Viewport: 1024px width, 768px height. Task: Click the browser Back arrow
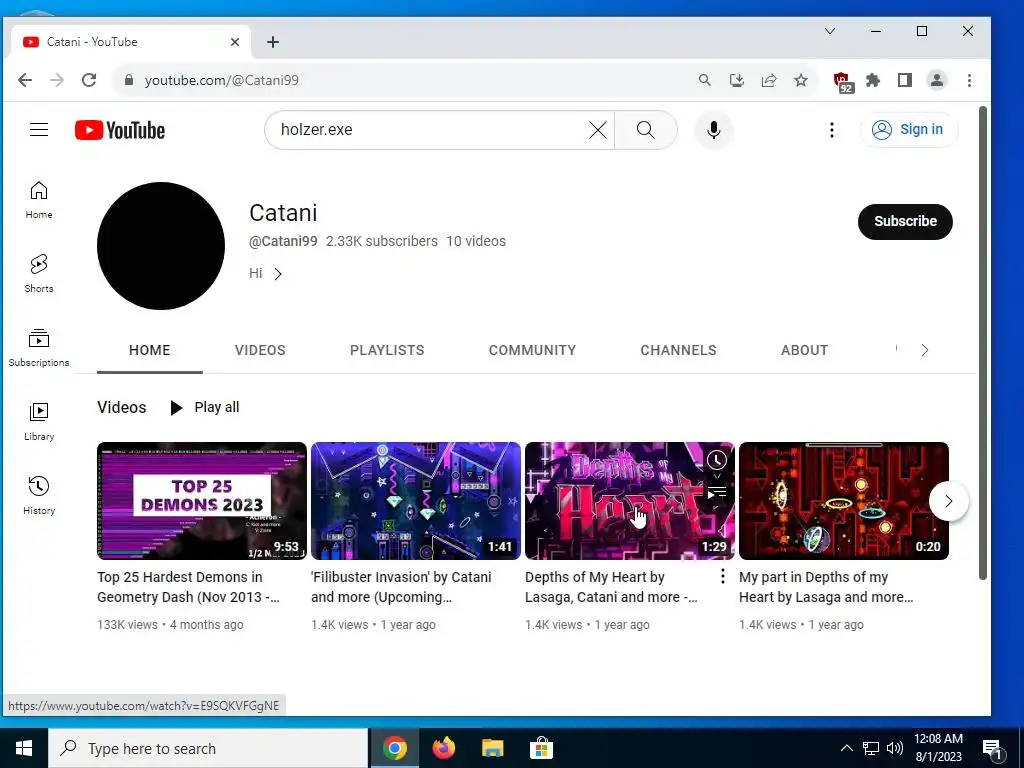pos(25,80)
